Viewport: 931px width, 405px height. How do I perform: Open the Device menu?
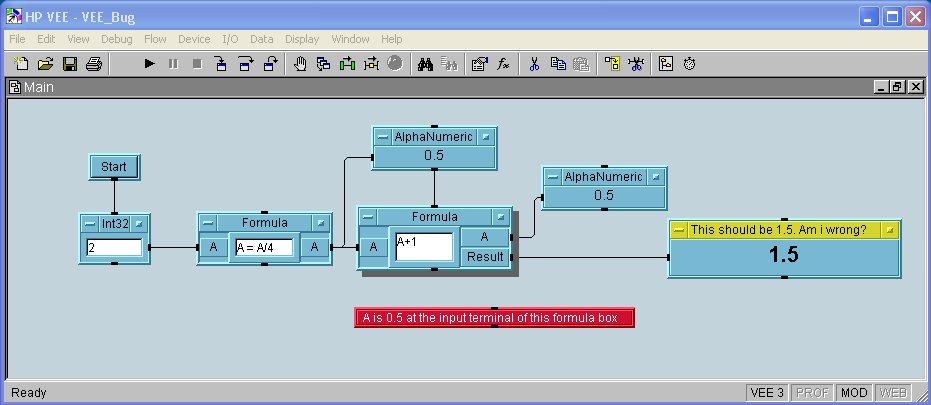pyautogui.click(x=194, y=39)
